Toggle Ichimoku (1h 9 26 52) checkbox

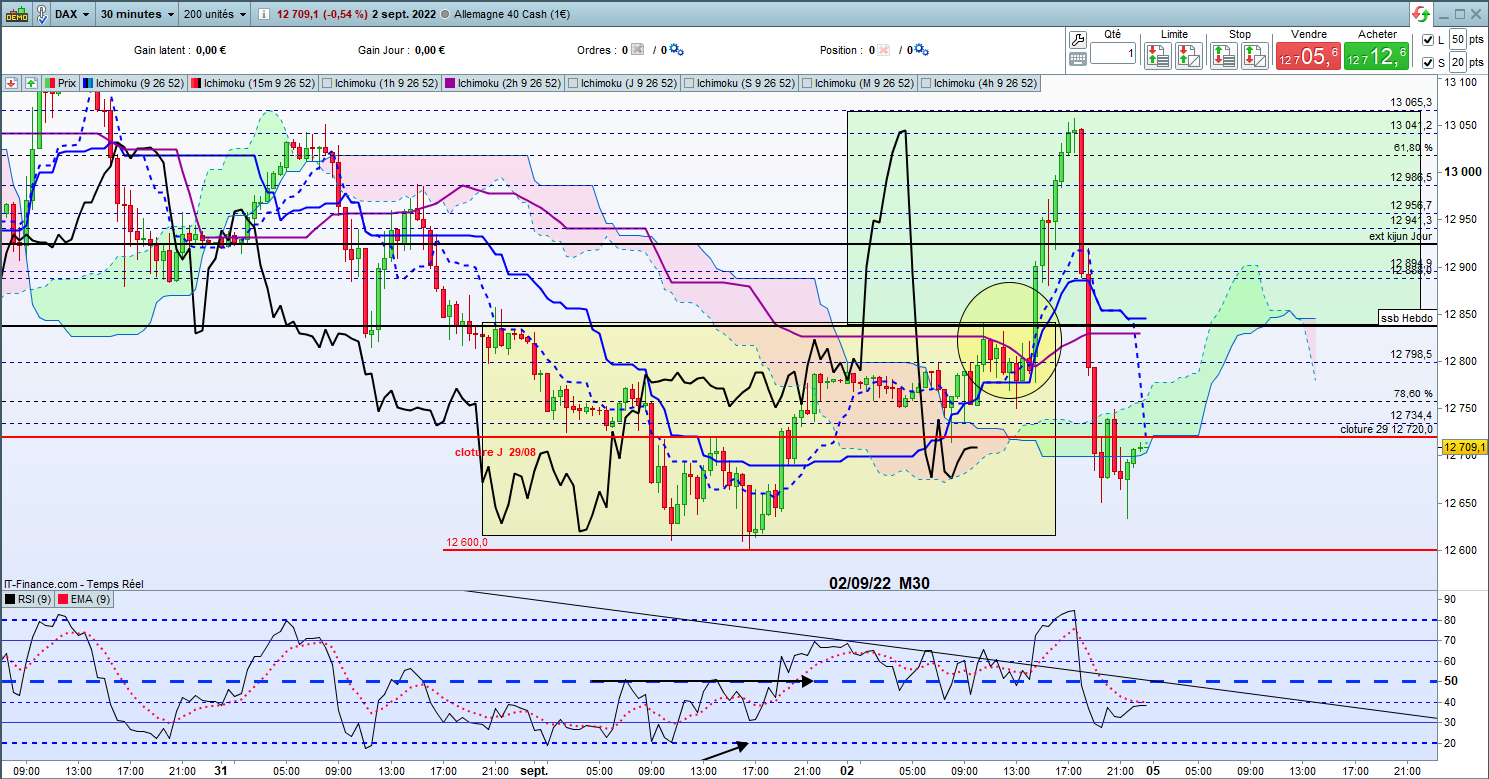click(327, 83)
